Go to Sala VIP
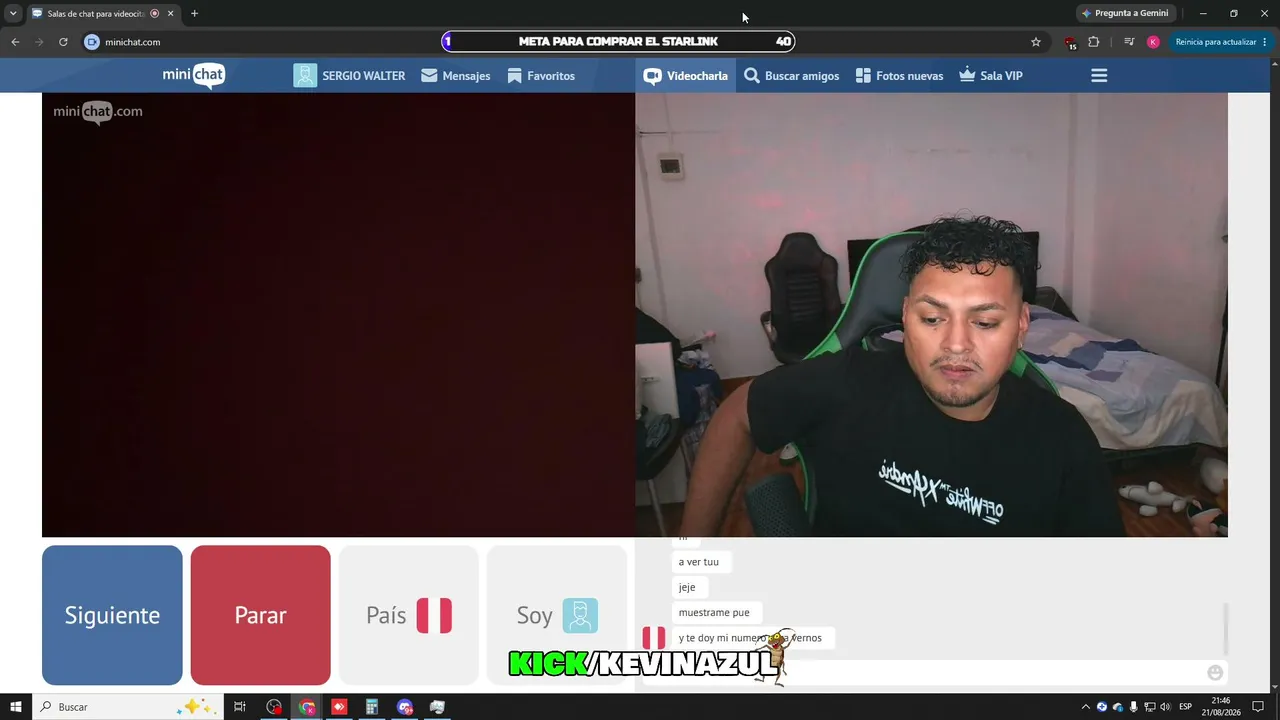The width and height of the screenshot is (1280, 720). tap(990, 76)
